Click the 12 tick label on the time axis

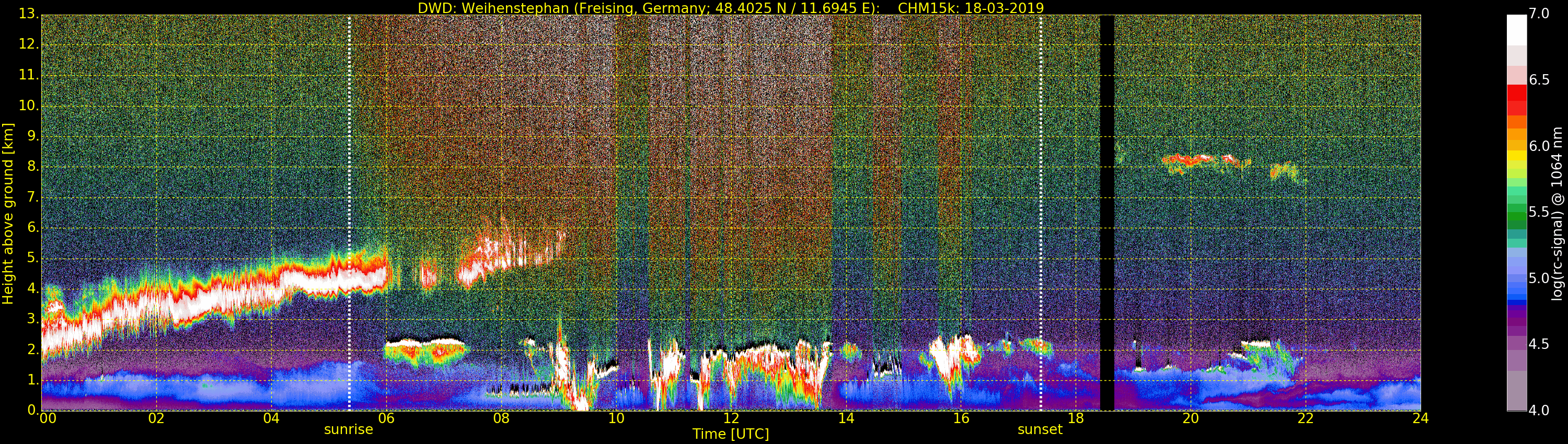click(731, 418)
